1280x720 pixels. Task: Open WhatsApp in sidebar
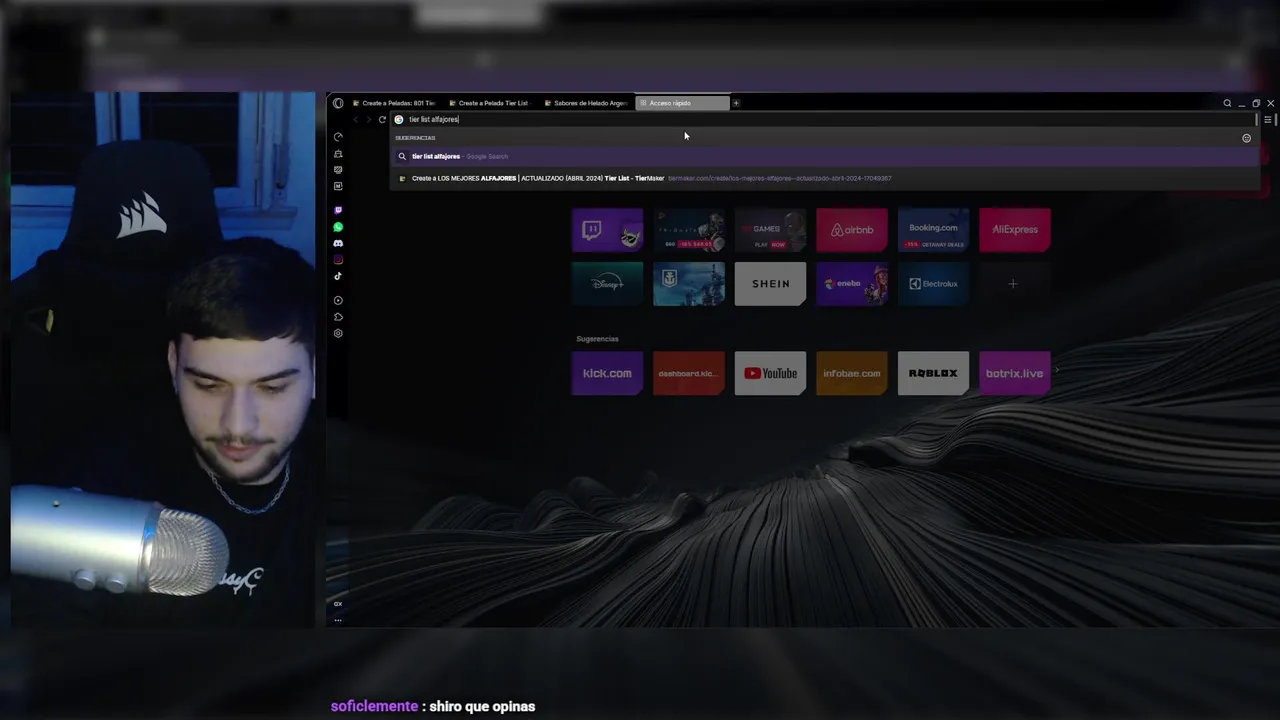tap(338, 227)
